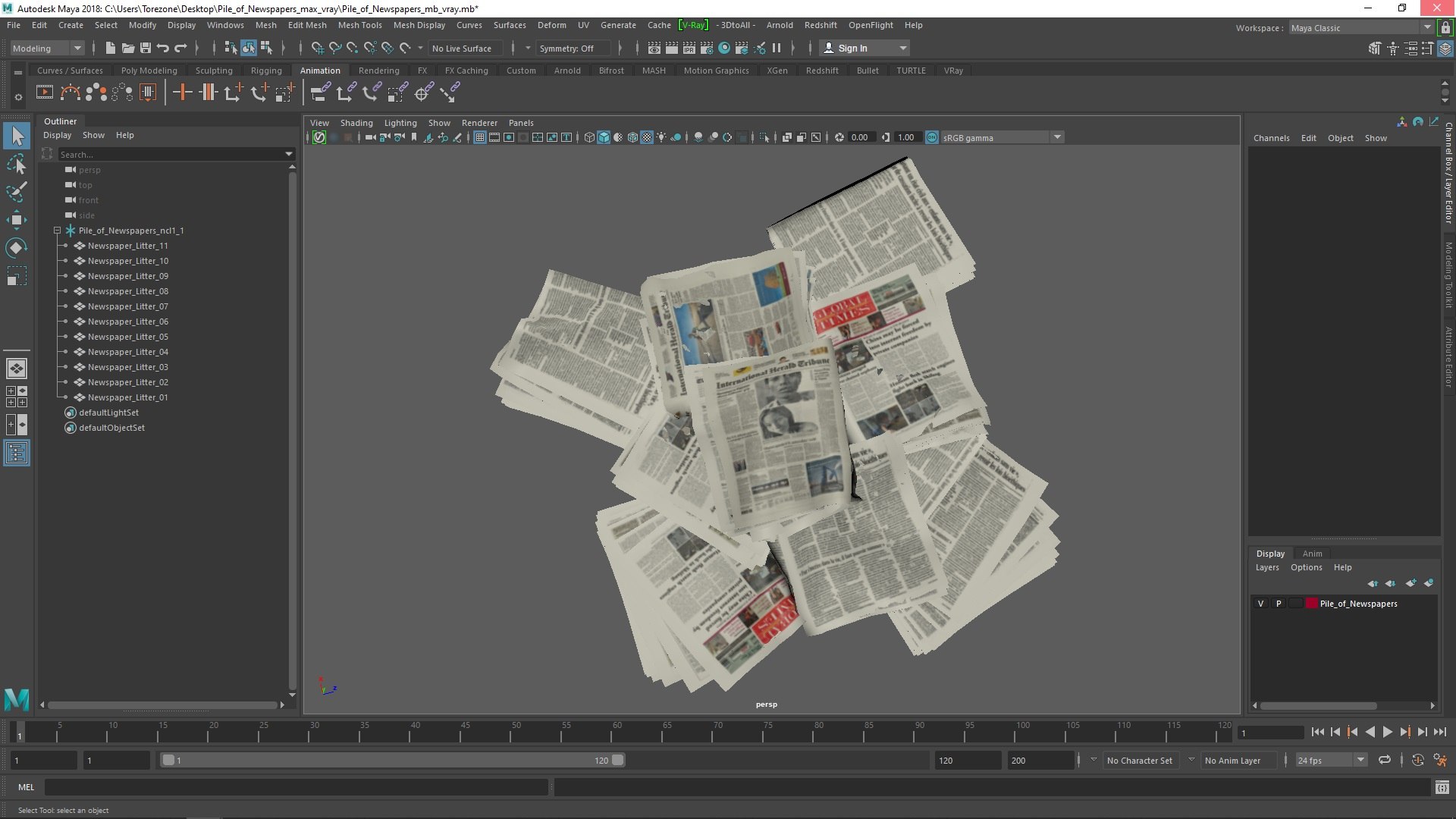Play the animation forward
This screenshot has width=1456, height=819.
point(1387,732)
